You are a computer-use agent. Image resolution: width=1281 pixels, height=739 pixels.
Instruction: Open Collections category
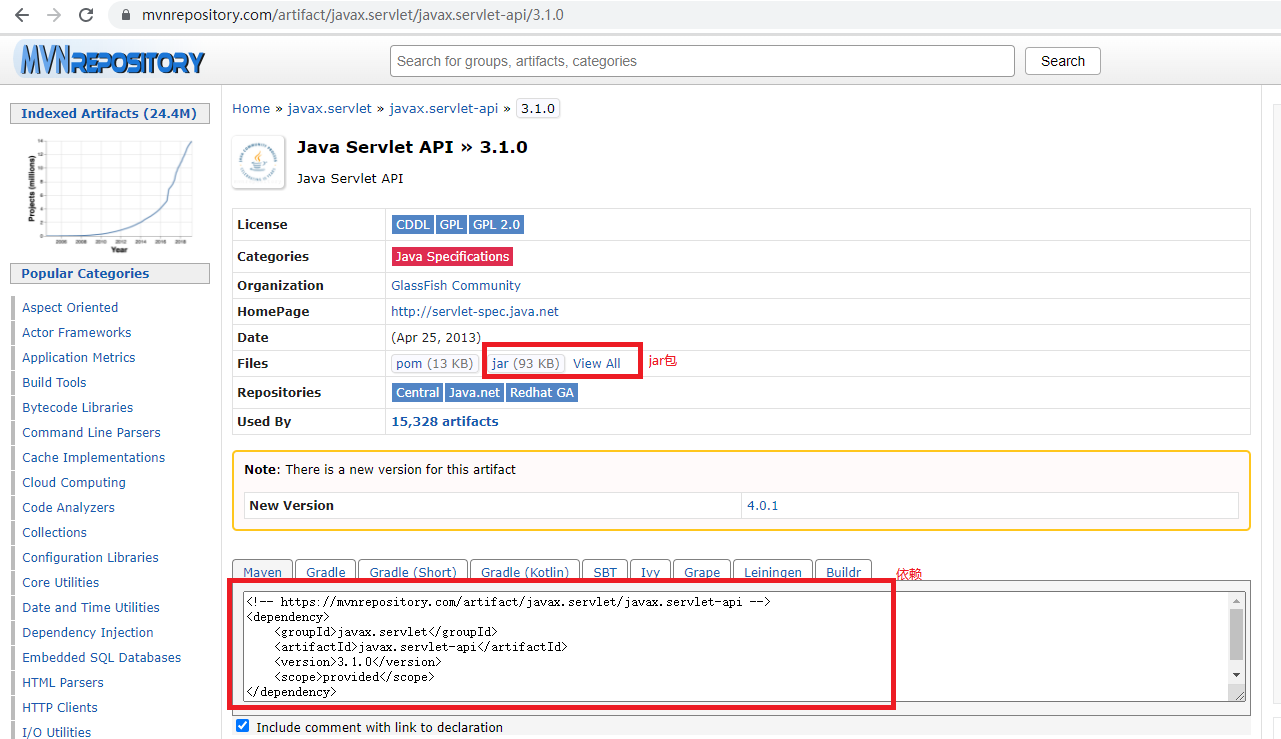(x=55, y=532)
